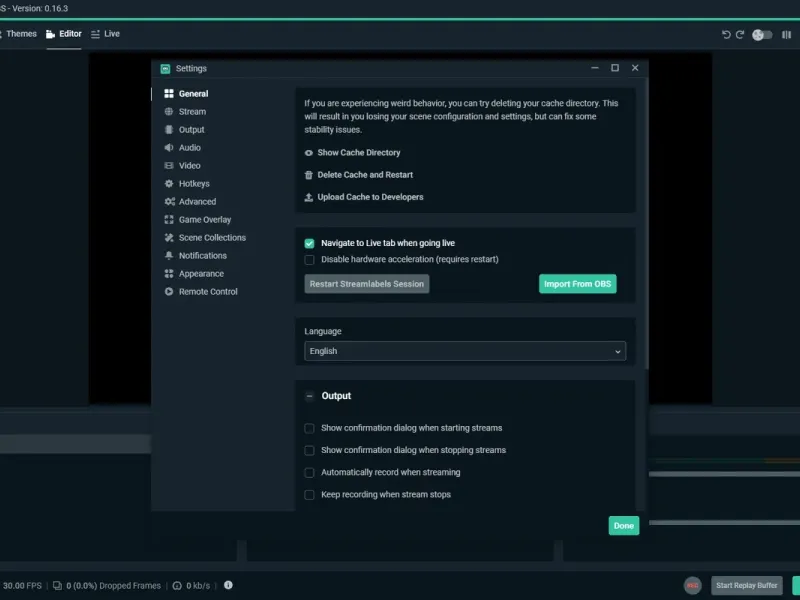The height and width of the screenshot is (600, 800).
Task: Click the undo arrow in top toolbar
Action: tap(726, 34)
